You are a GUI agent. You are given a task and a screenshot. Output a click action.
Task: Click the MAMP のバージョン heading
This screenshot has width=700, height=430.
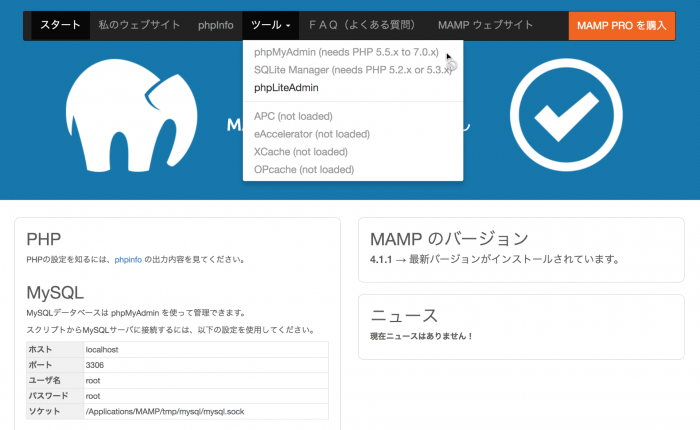pyautogui.click(x=450, y=239)
